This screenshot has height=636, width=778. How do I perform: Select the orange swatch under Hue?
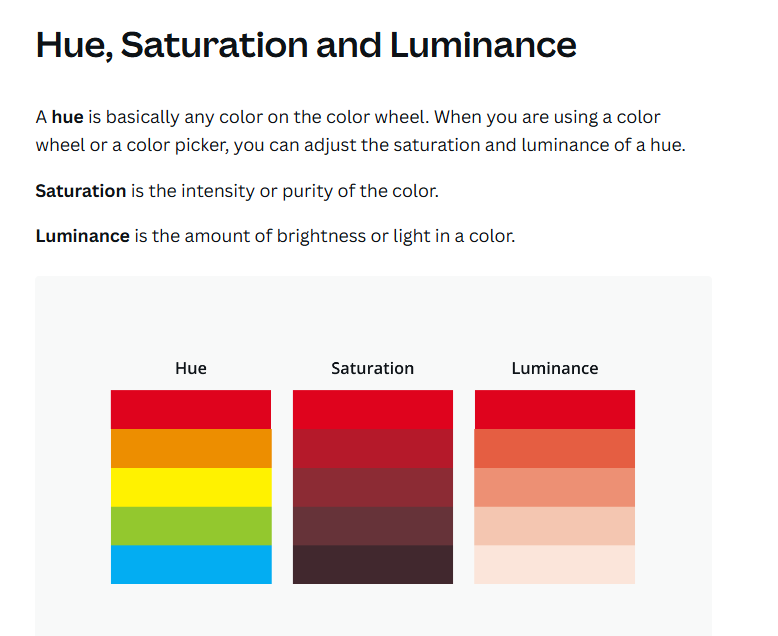click(191, 448)
